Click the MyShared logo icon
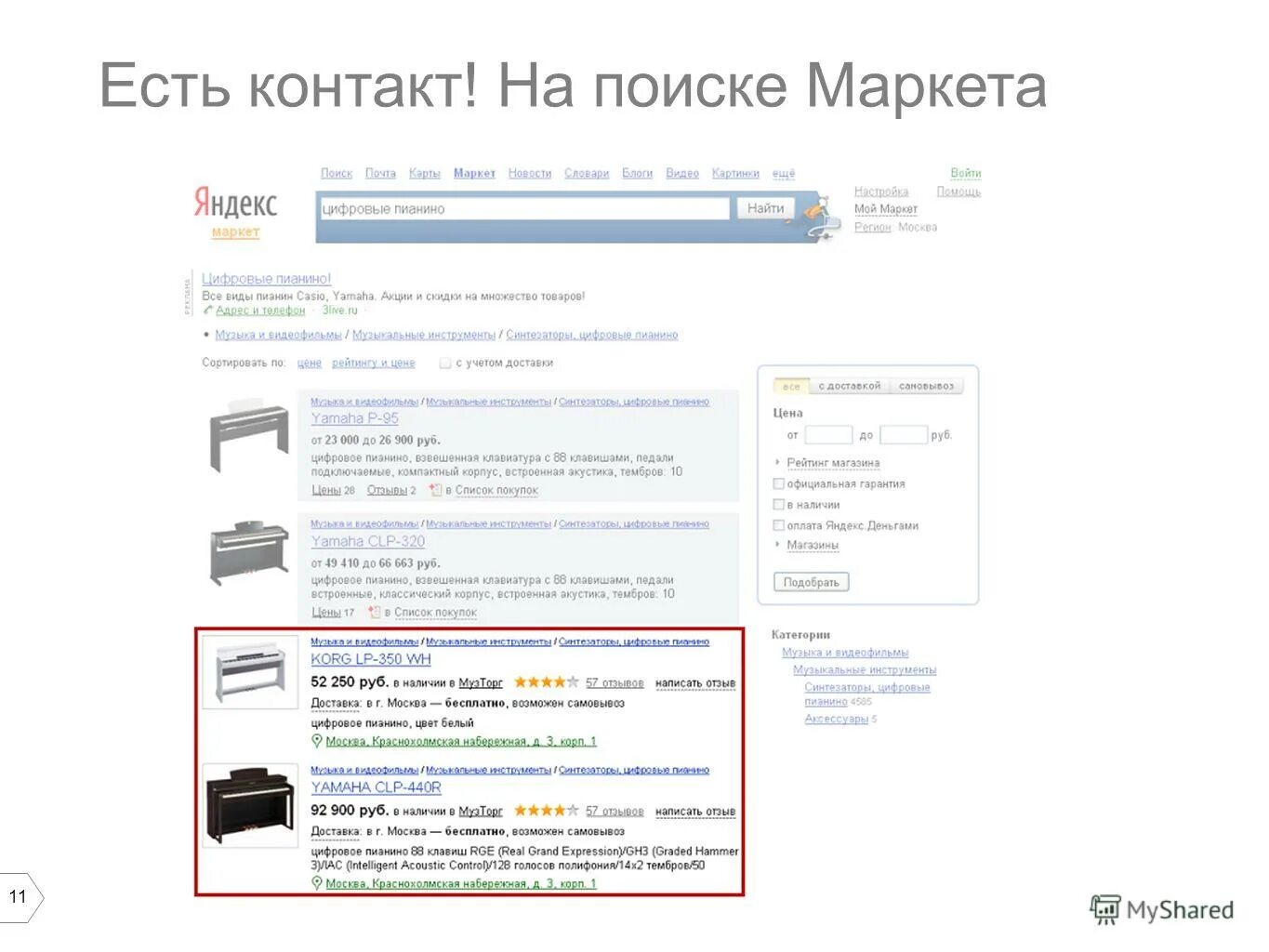 click(x=1104, y=910)
